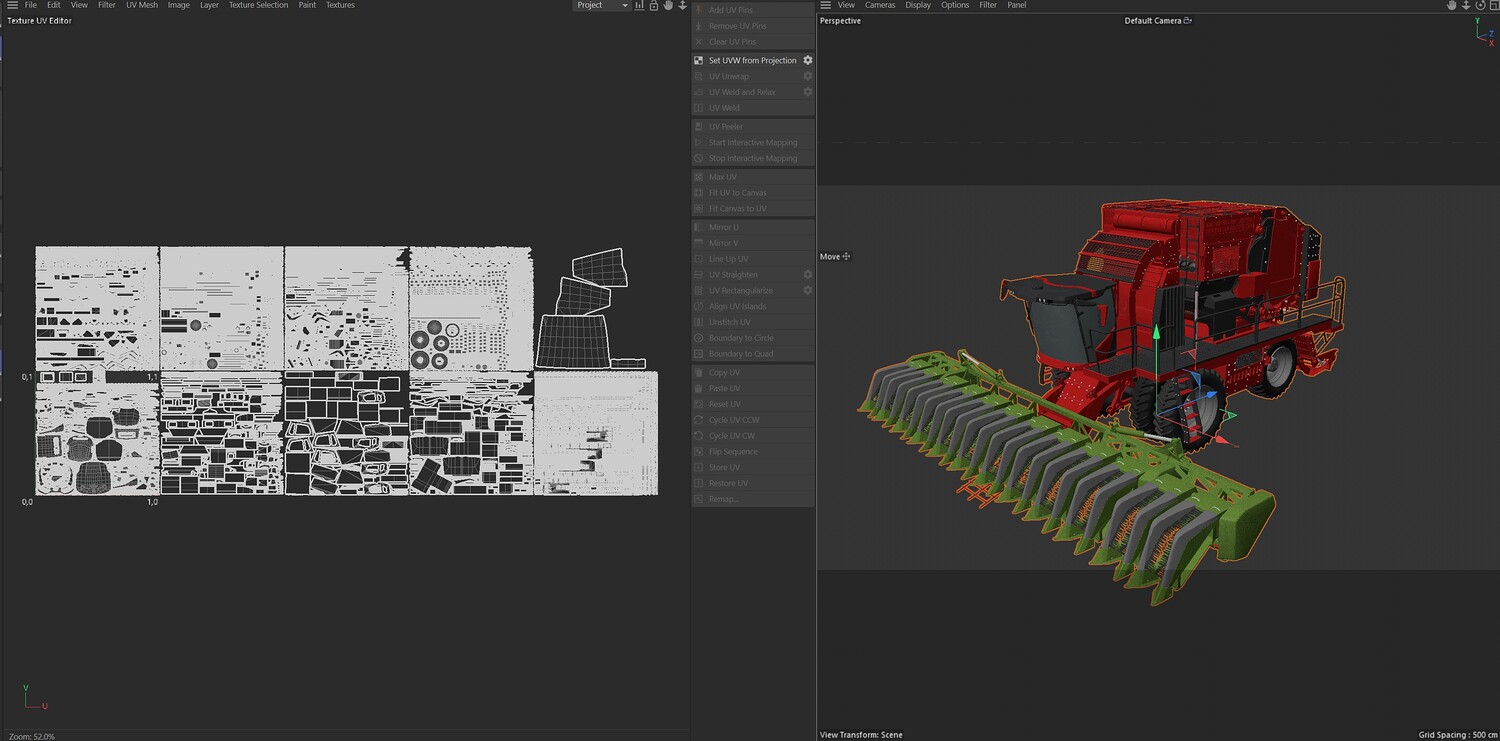Click the Cycle UV CCW icon

699,420
